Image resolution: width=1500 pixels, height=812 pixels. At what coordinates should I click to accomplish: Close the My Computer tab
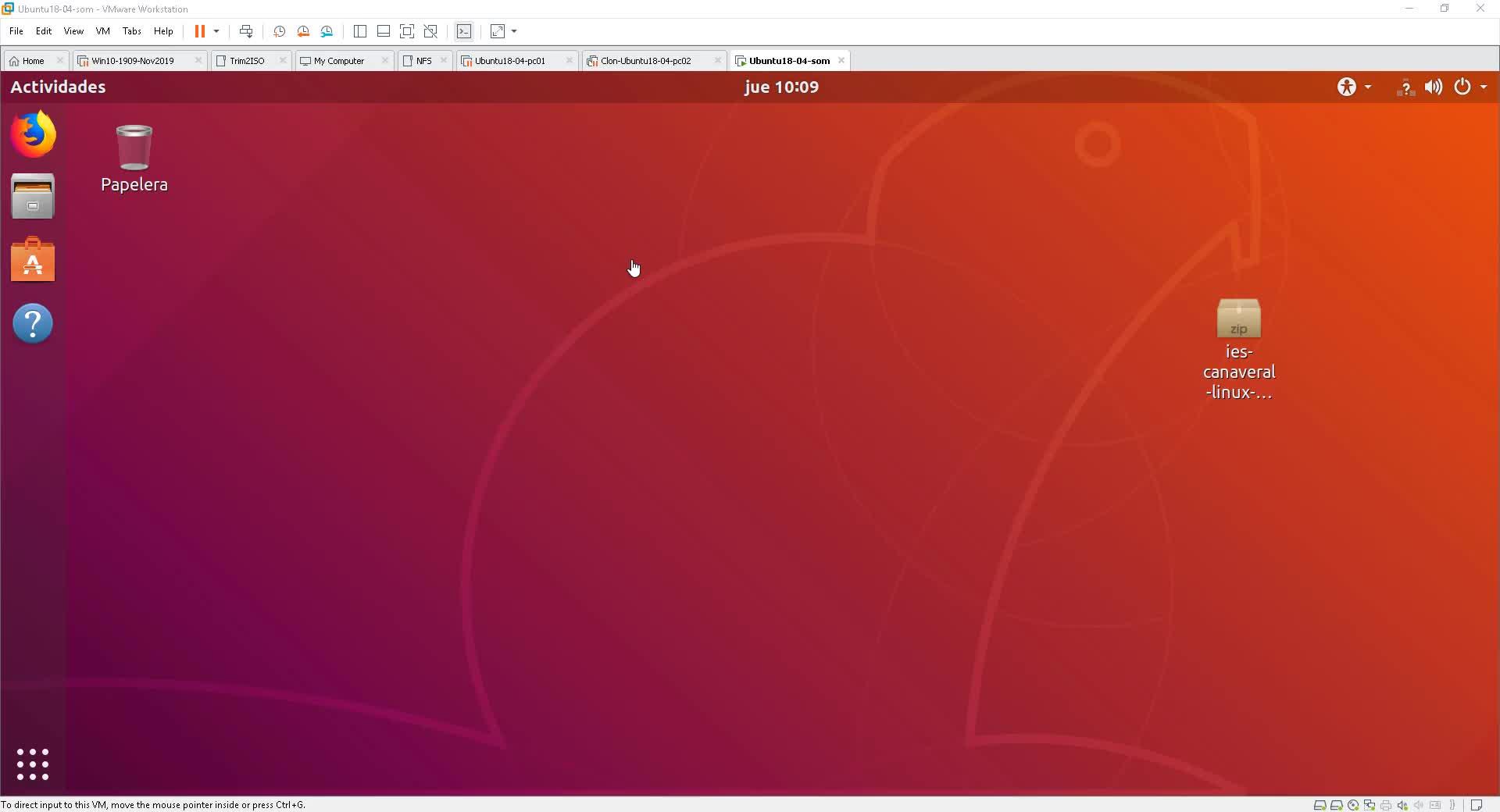click(x=384, y=60)
